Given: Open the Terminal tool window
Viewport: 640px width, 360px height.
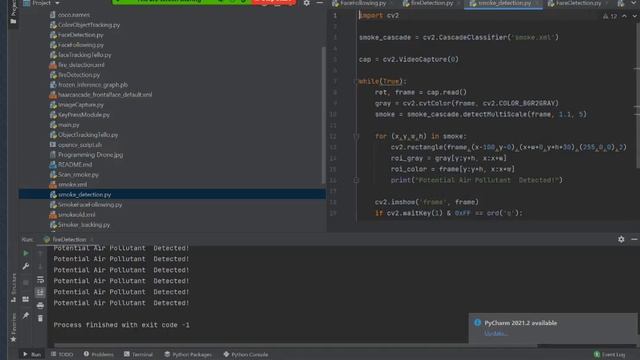Looking at the screenshot, I should click(138, 354).
